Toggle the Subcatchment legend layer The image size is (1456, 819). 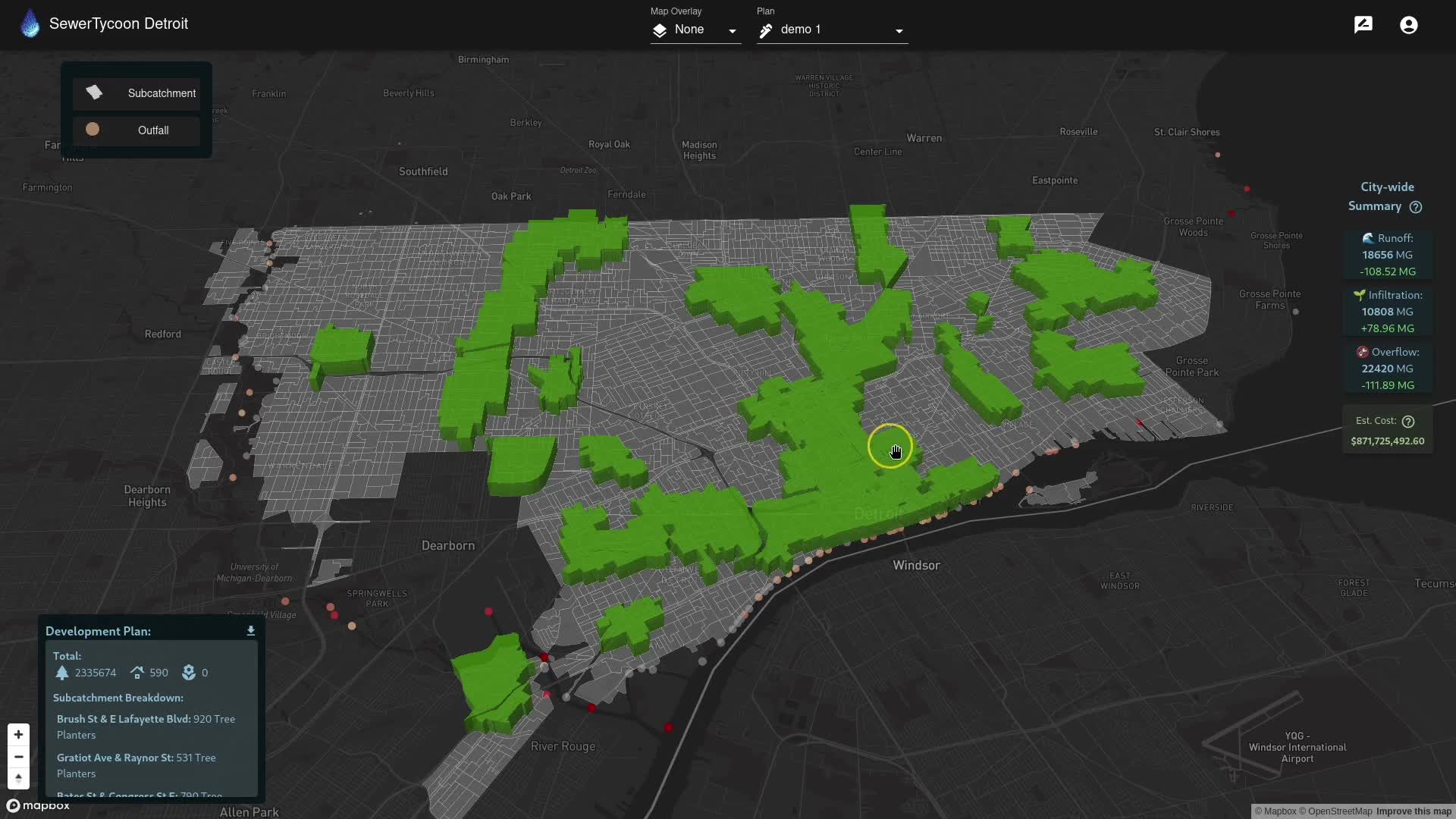tap(136, 93)
